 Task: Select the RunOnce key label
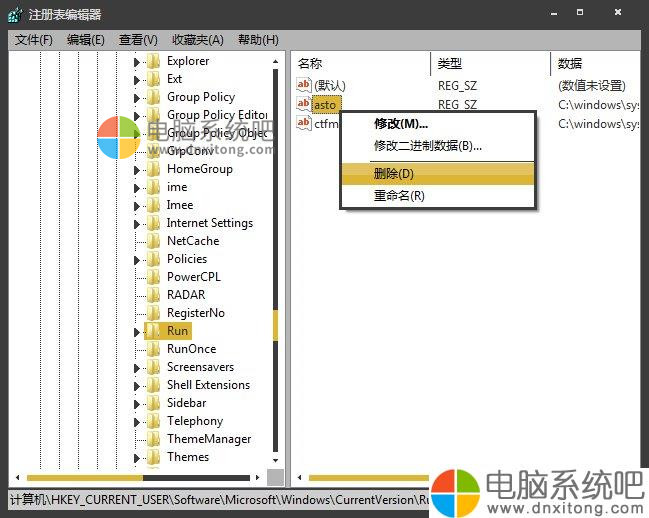tap(191, 349)
